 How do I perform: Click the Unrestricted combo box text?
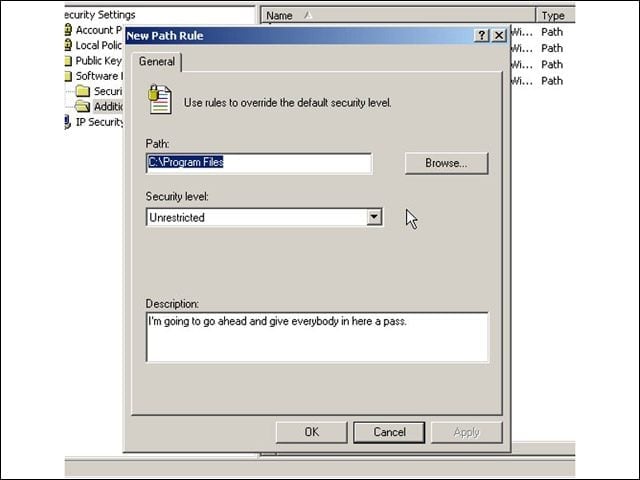pyautogui.click(x=177, y=218)
